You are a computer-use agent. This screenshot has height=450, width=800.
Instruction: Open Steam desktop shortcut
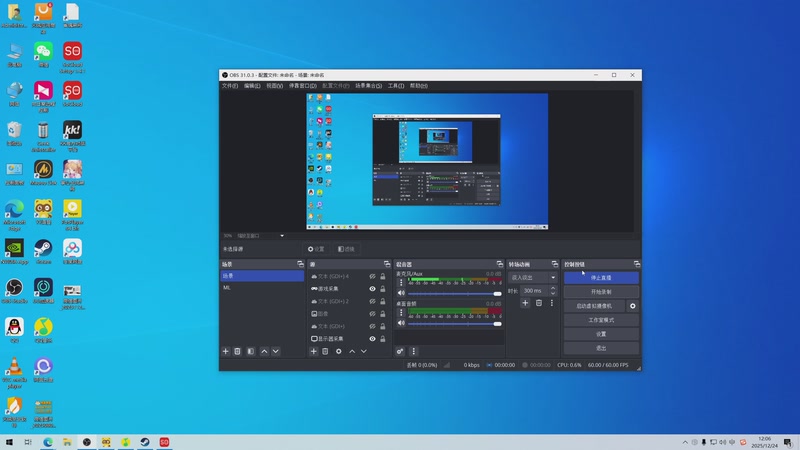pyautogui.click(x=43, y=252)
